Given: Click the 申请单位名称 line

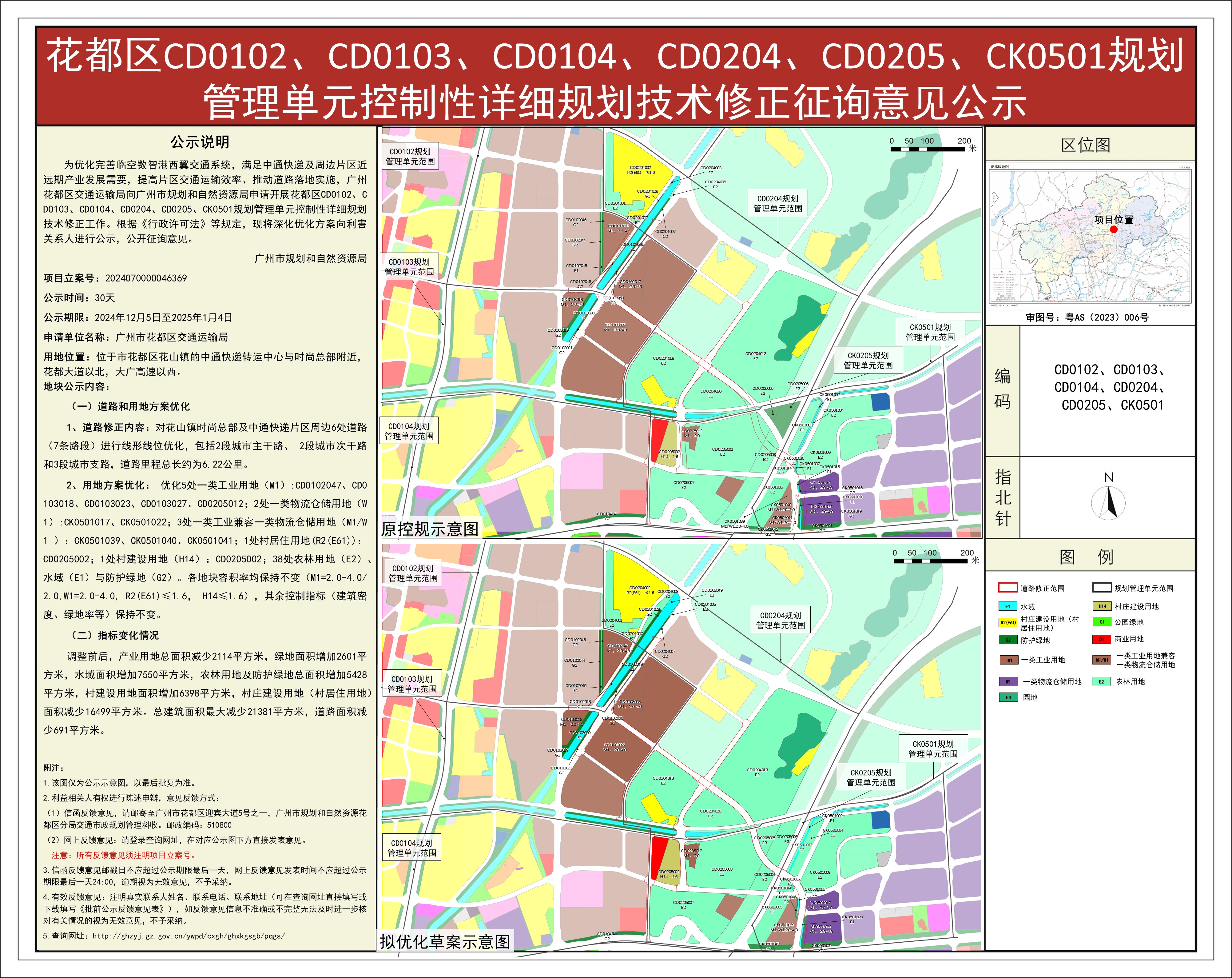Looking at the screenshot, I should point(135,337).
